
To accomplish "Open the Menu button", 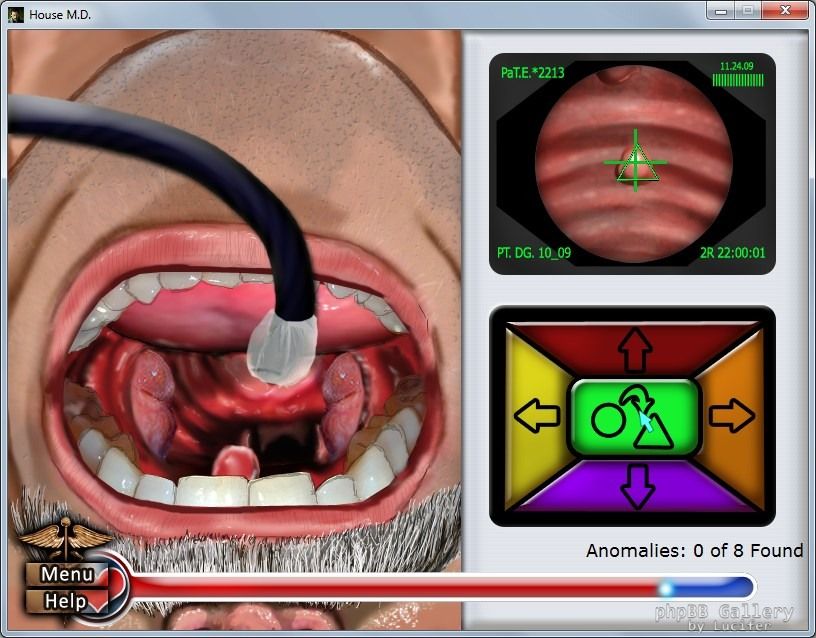I will (68, 574).
